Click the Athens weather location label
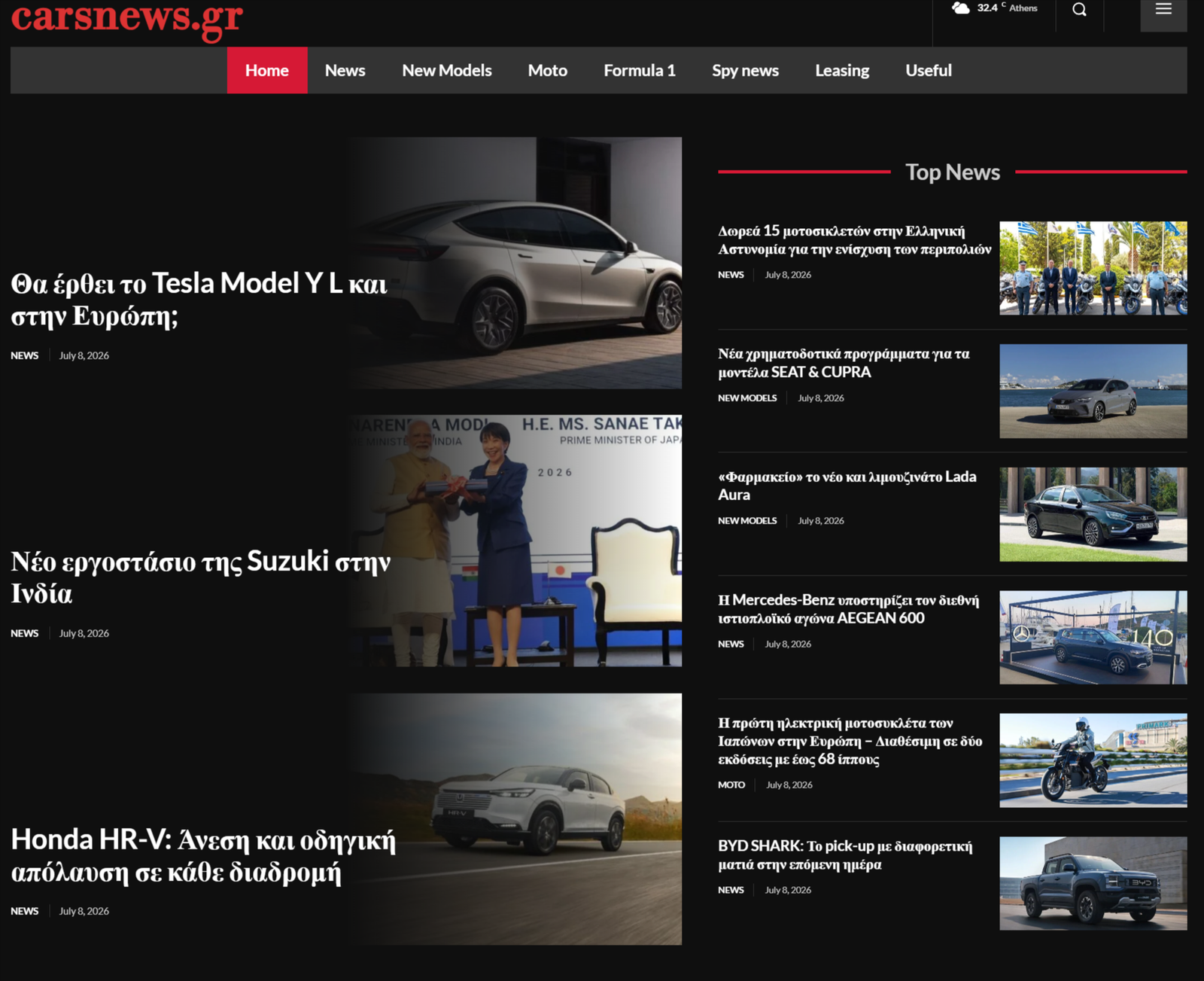Image resolution: width=1204 pixels, height=981 pixels. click(x=1023, y=8)
